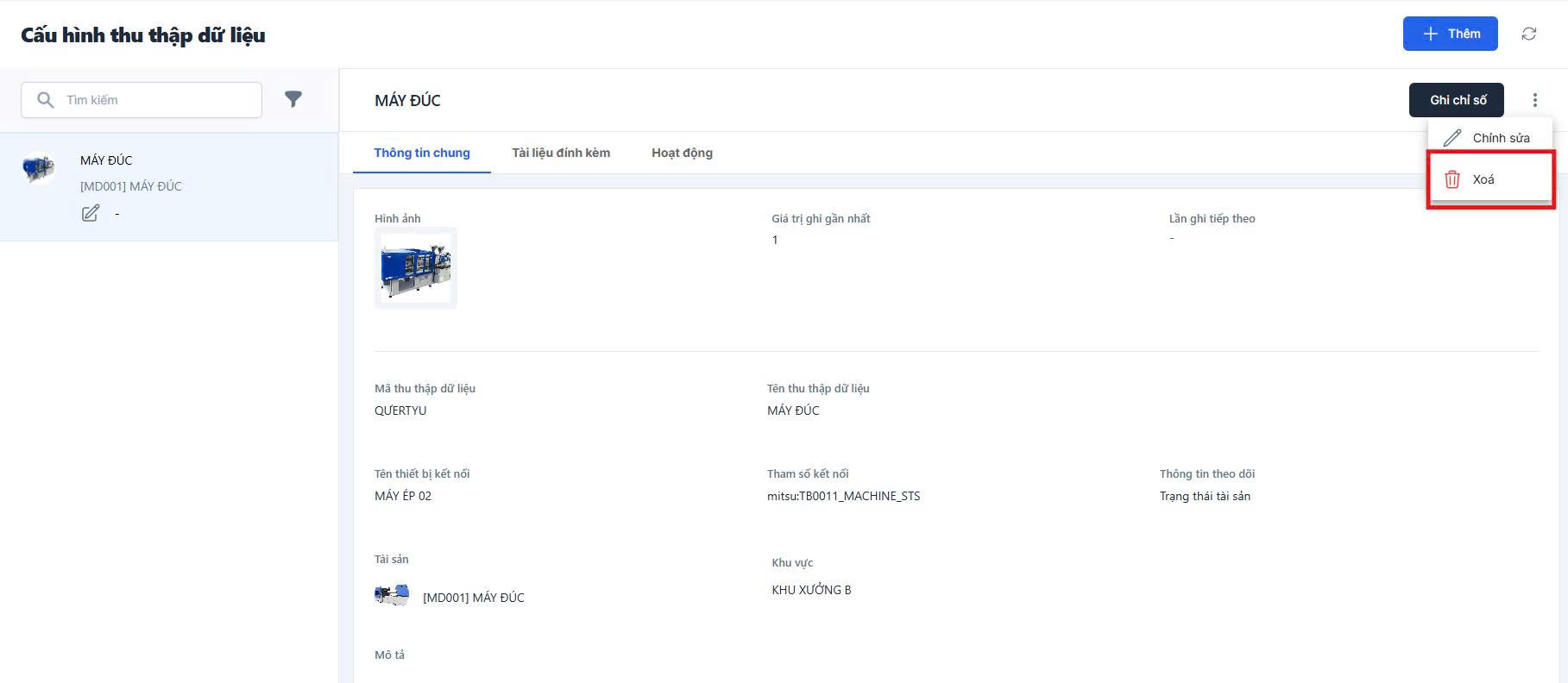
Task: Select Chỉnh sửa from the context menu
Action: point(1501,138)
